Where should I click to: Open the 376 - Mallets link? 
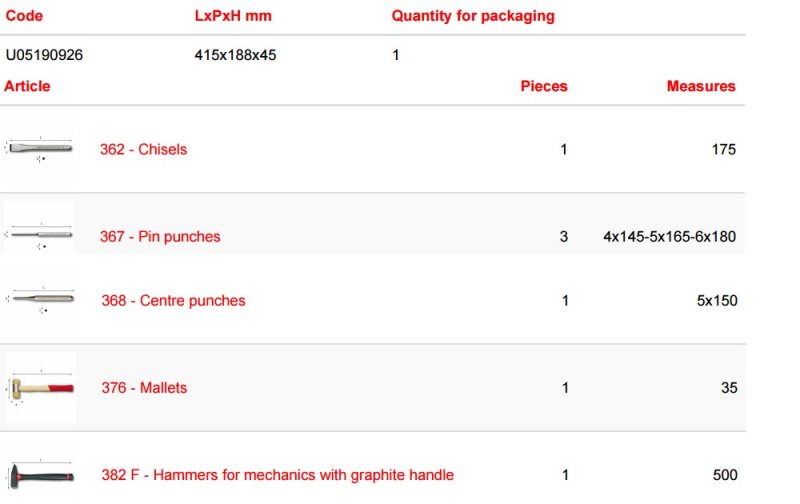coord(144,388)
